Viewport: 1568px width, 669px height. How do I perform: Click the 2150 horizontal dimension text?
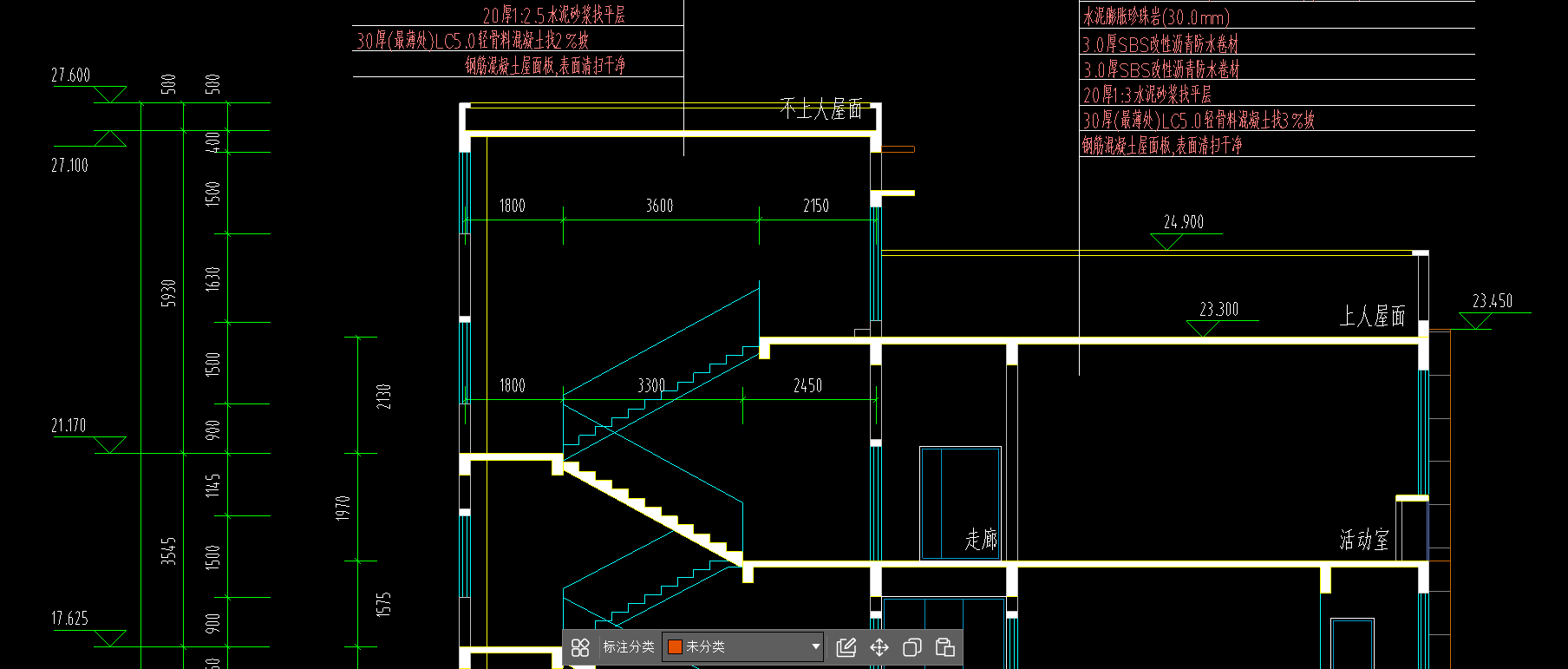pyautogui.click(x=816, y=206)
